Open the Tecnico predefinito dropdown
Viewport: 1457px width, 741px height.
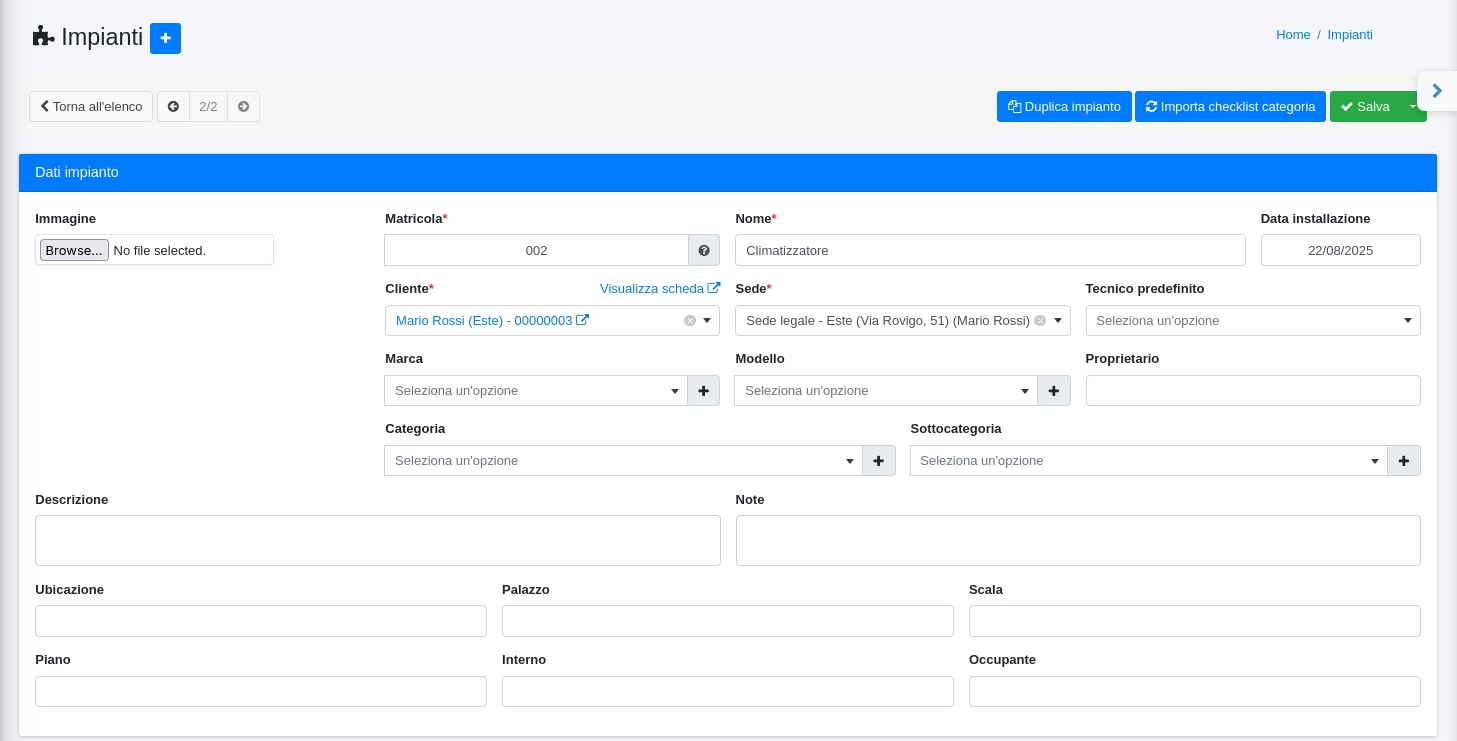tap(1252, 321)
